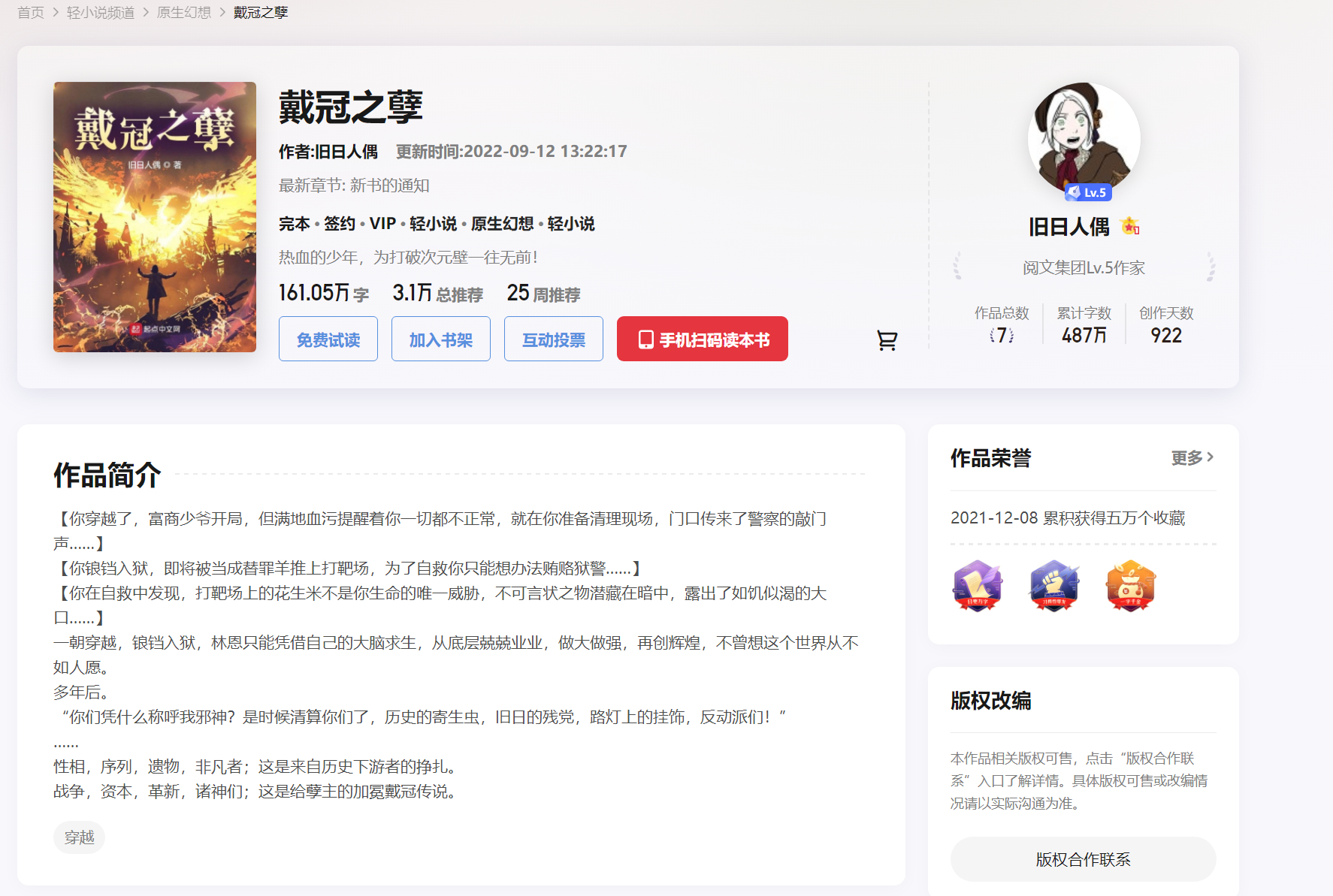
Task: Click the 版权改编 heading
Action: click(991, 701)
